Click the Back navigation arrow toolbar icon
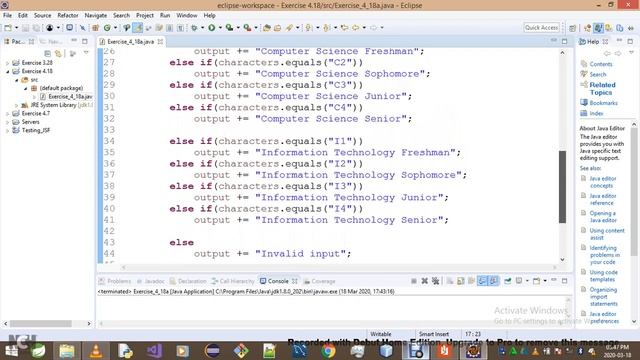The height and width of the screenshot is (360, 640). click(356, 28)
